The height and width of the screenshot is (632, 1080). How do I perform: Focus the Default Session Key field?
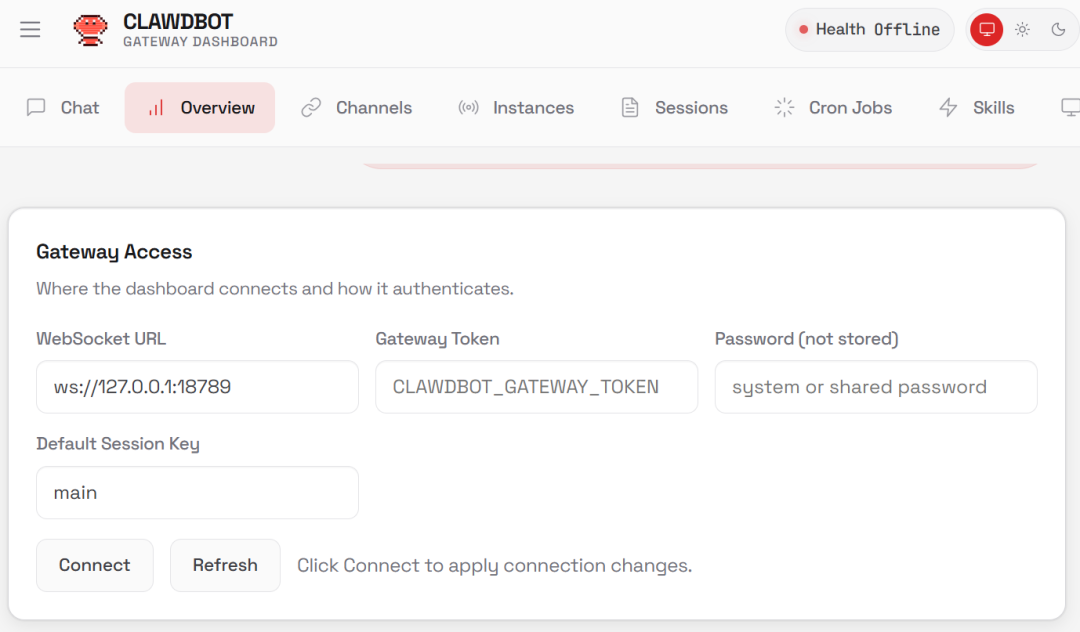click(x=197, y=493)
